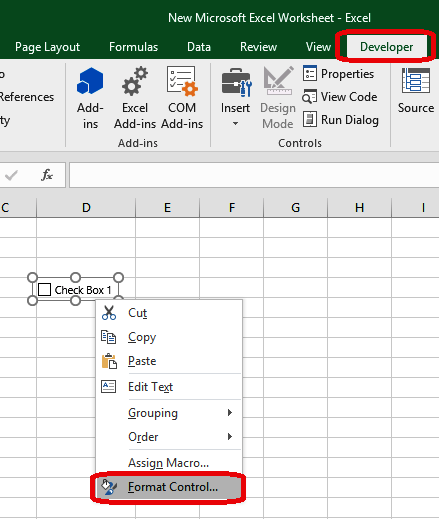Expand the Order submenu
439x519 pixels.
169,437
